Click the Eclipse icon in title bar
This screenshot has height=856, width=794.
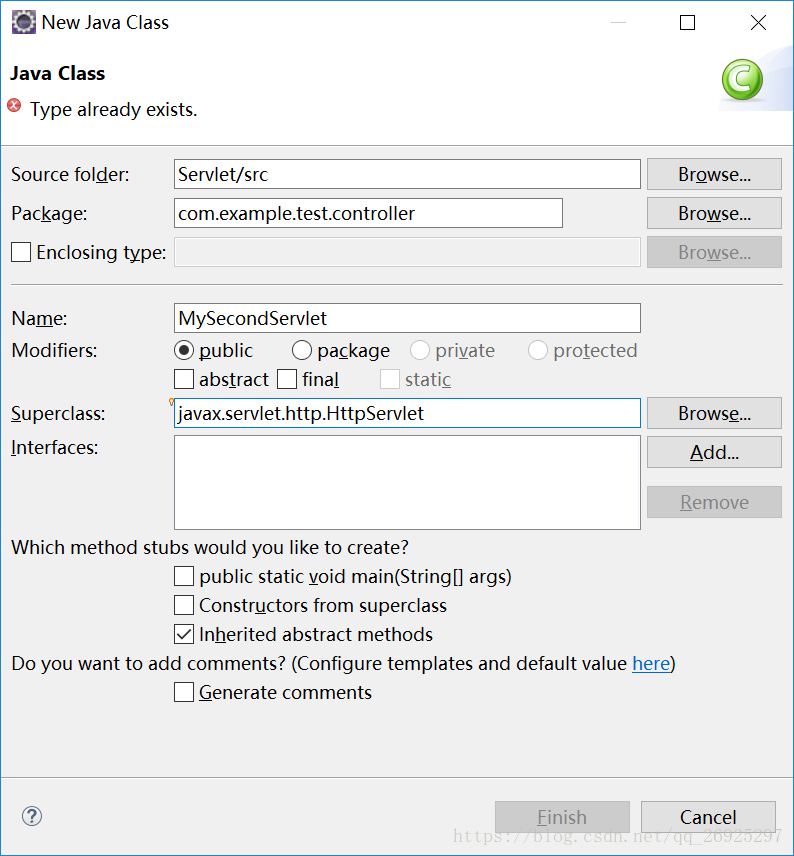coord(23,22)
